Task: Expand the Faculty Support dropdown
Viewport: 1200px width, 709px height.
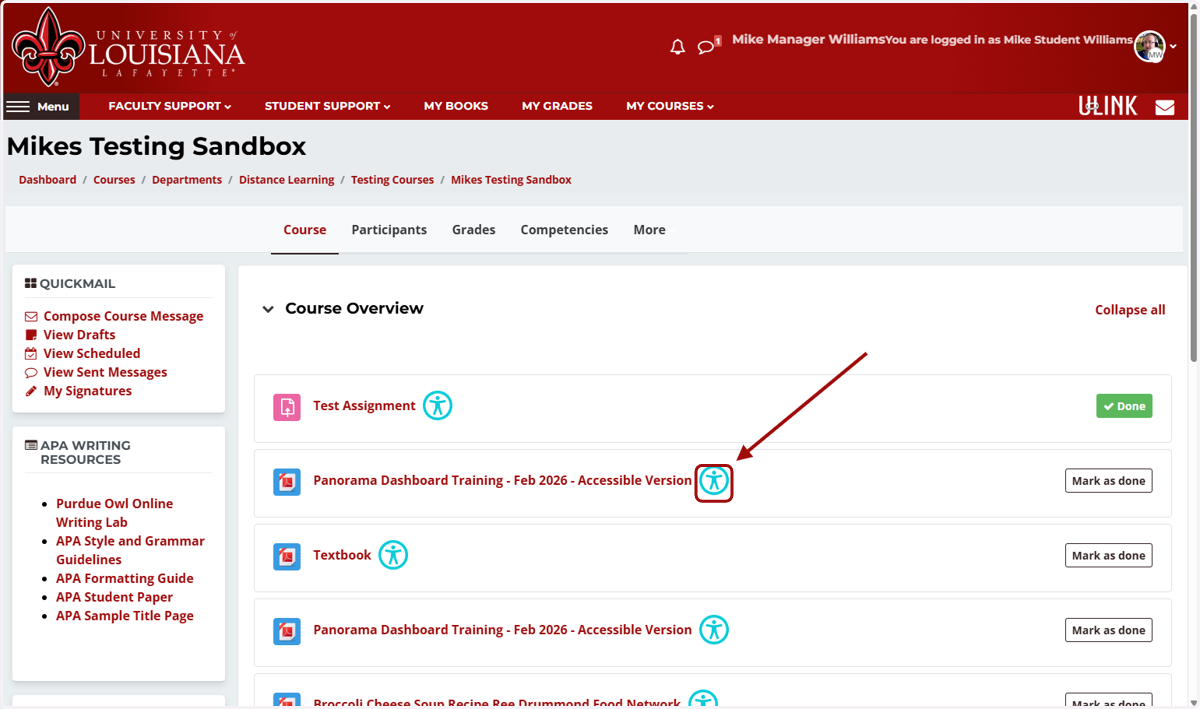Action: tap(170, 106)
